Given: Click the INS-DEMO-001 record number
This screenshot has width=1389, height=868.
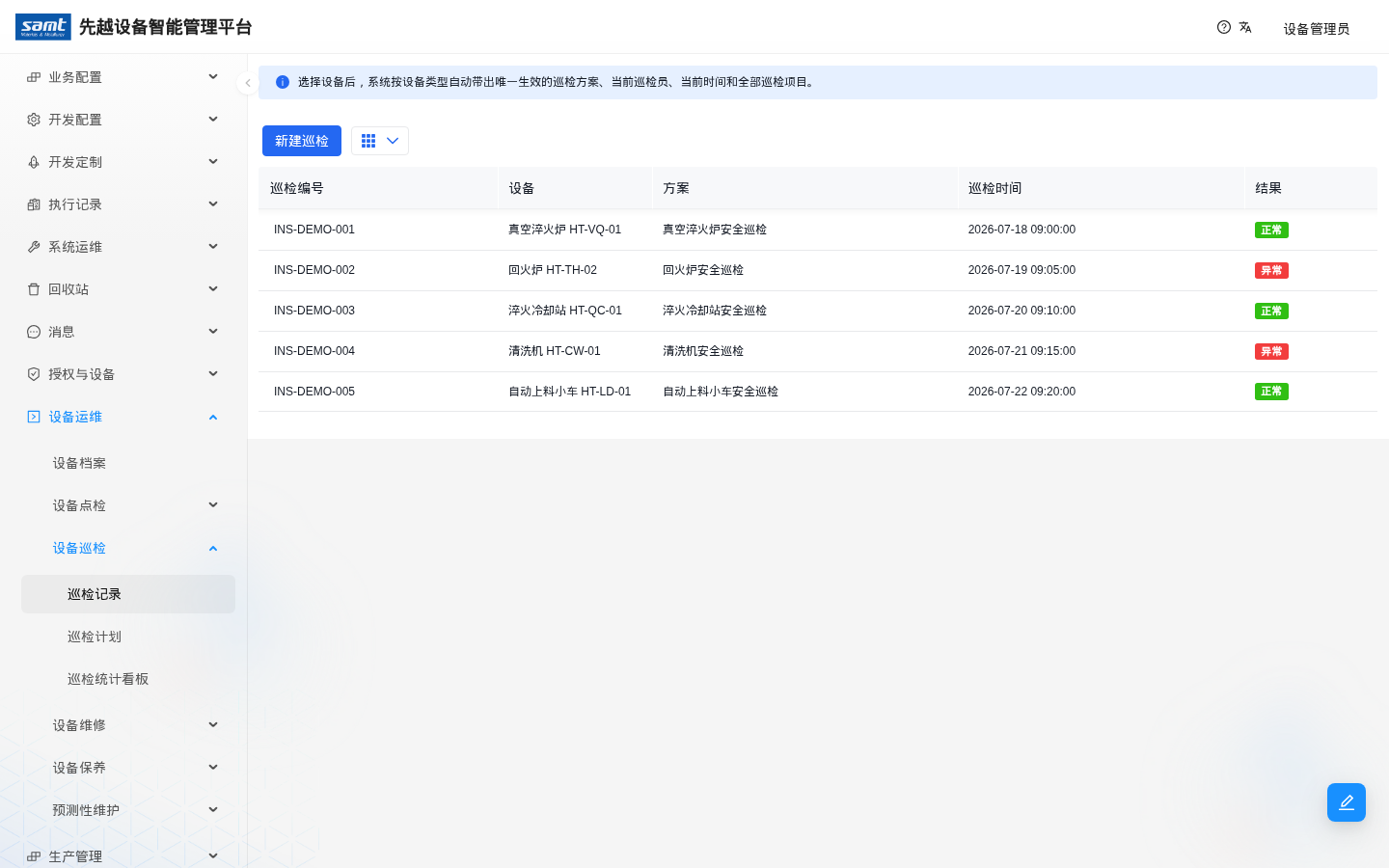Looking at the screenshot, I should [x=314, y=230].
